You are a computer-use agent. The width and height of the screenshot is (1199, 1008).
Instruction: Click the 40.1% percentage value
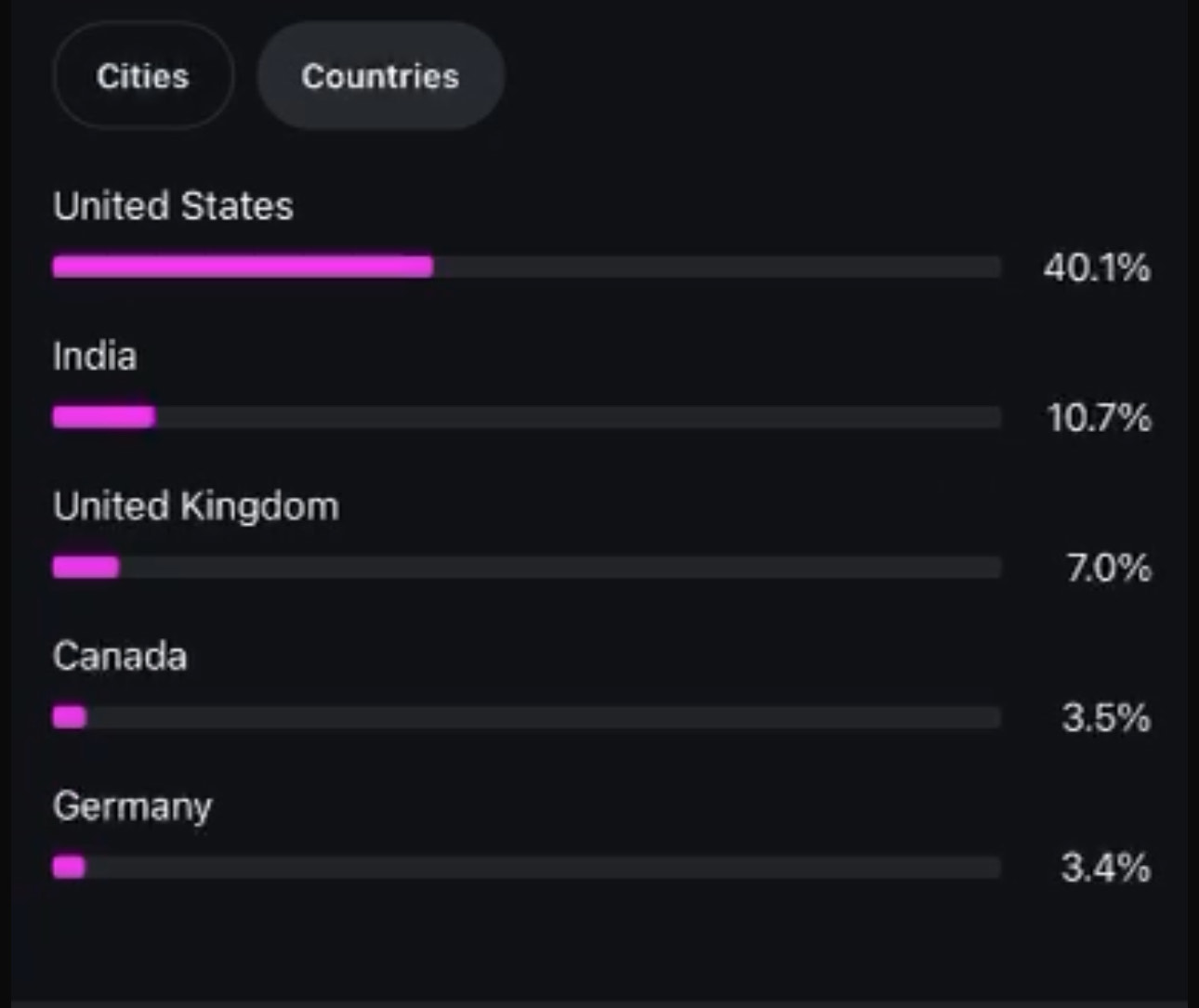pos(1097,268)
